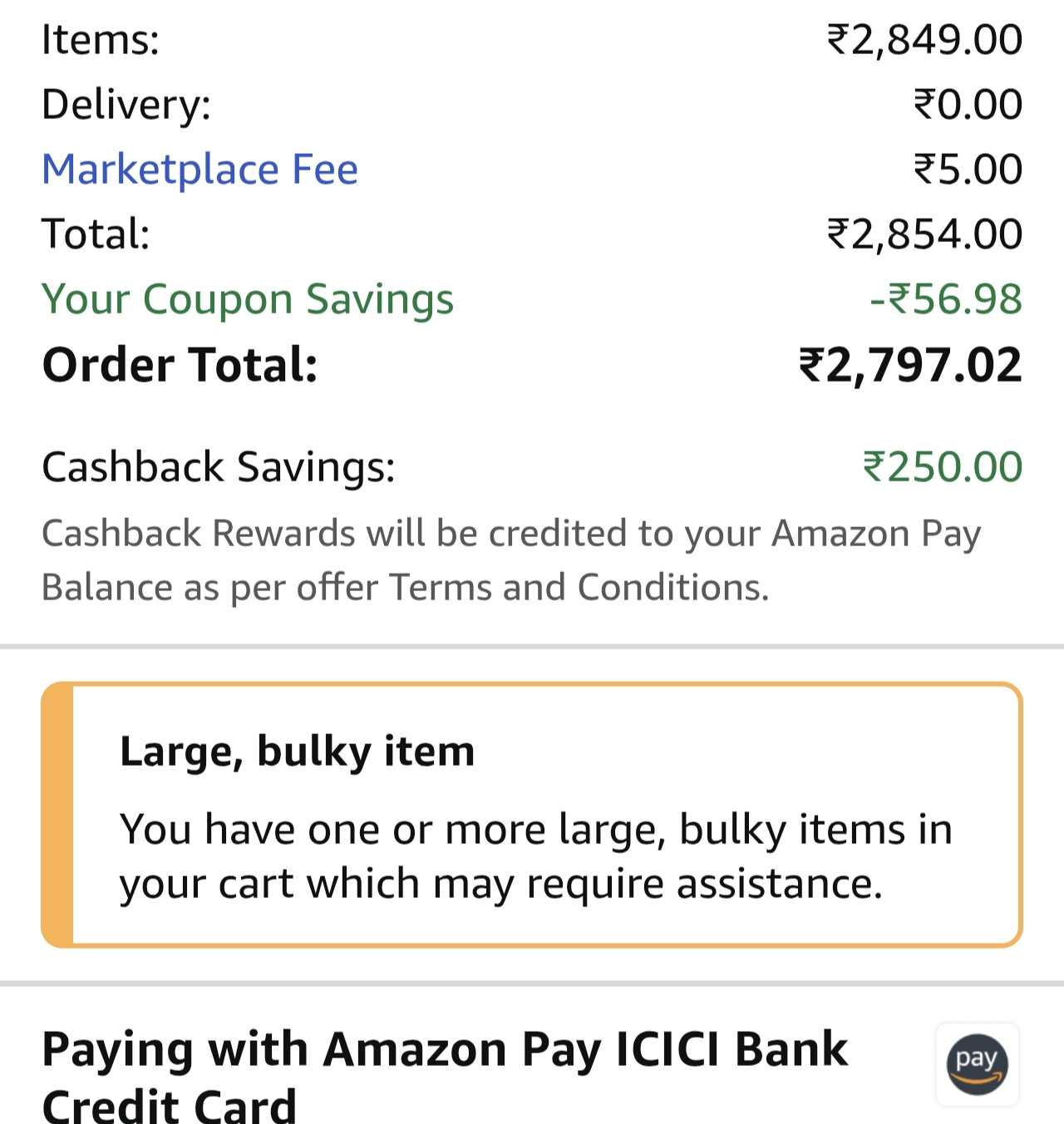Image resolution: width=1064 pixels, height=1124 pixels.
Task: Click the ₹5.00 marketplace fee amount
Action: pyautogui.click(x=968, y=170)
